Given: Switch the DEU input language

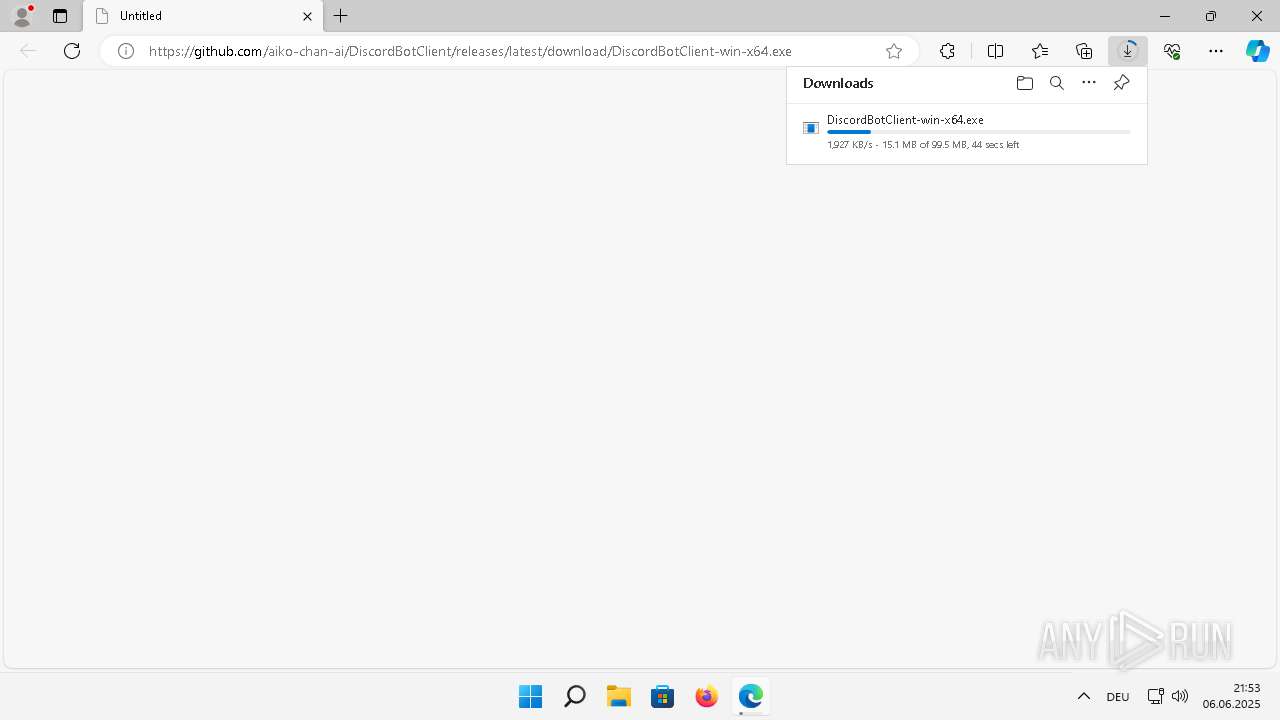Looking at the screenshot, I should [1118, 697].
